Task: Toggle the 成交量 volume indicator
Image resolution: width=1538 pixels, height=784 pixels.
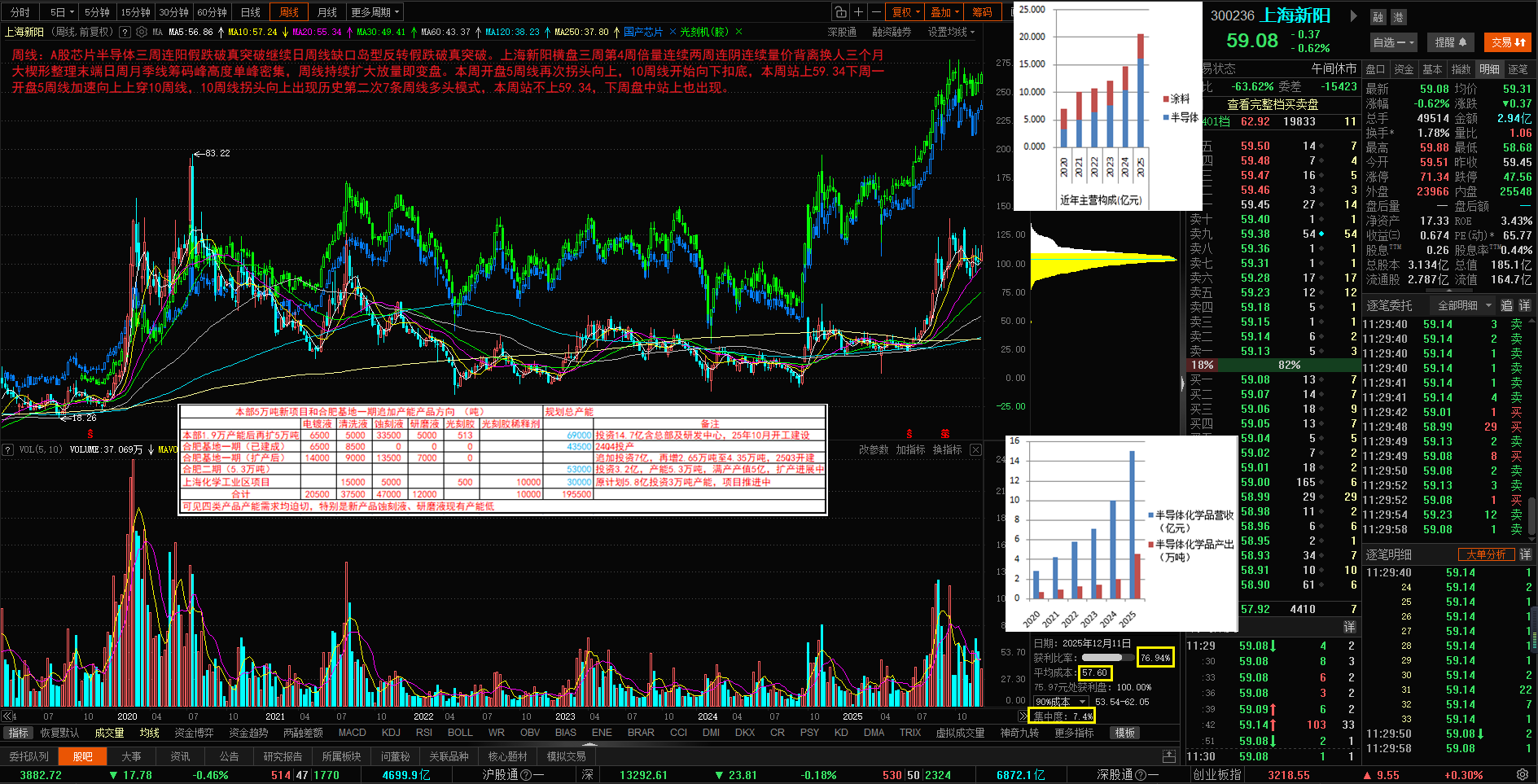Action: click(x=109, y=733)
